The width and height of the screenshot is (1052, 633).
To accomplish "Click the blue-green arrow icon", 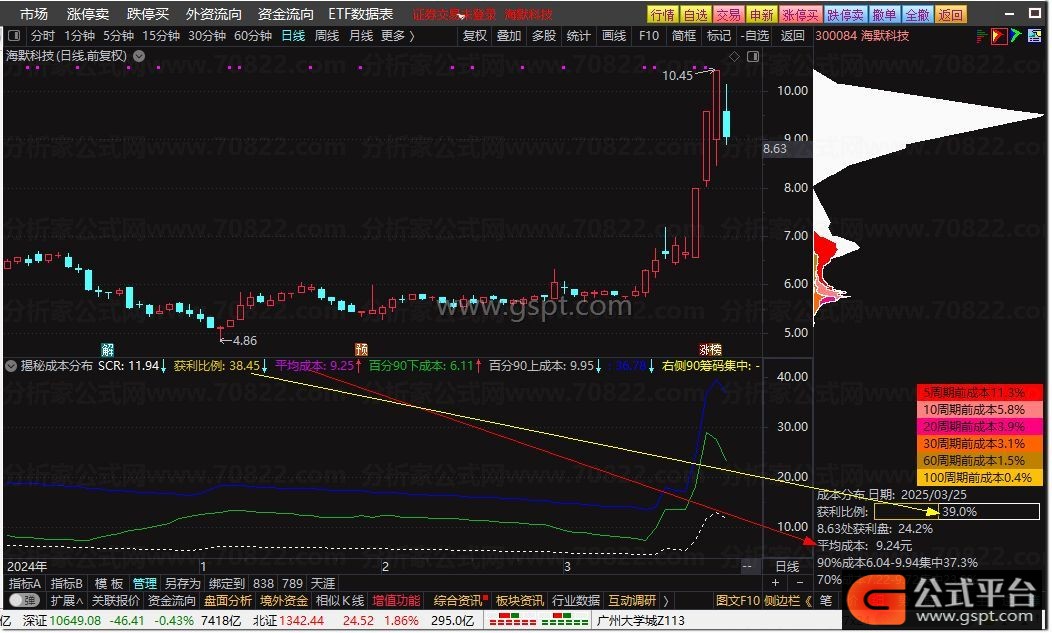I will (x=1016, y=36).
